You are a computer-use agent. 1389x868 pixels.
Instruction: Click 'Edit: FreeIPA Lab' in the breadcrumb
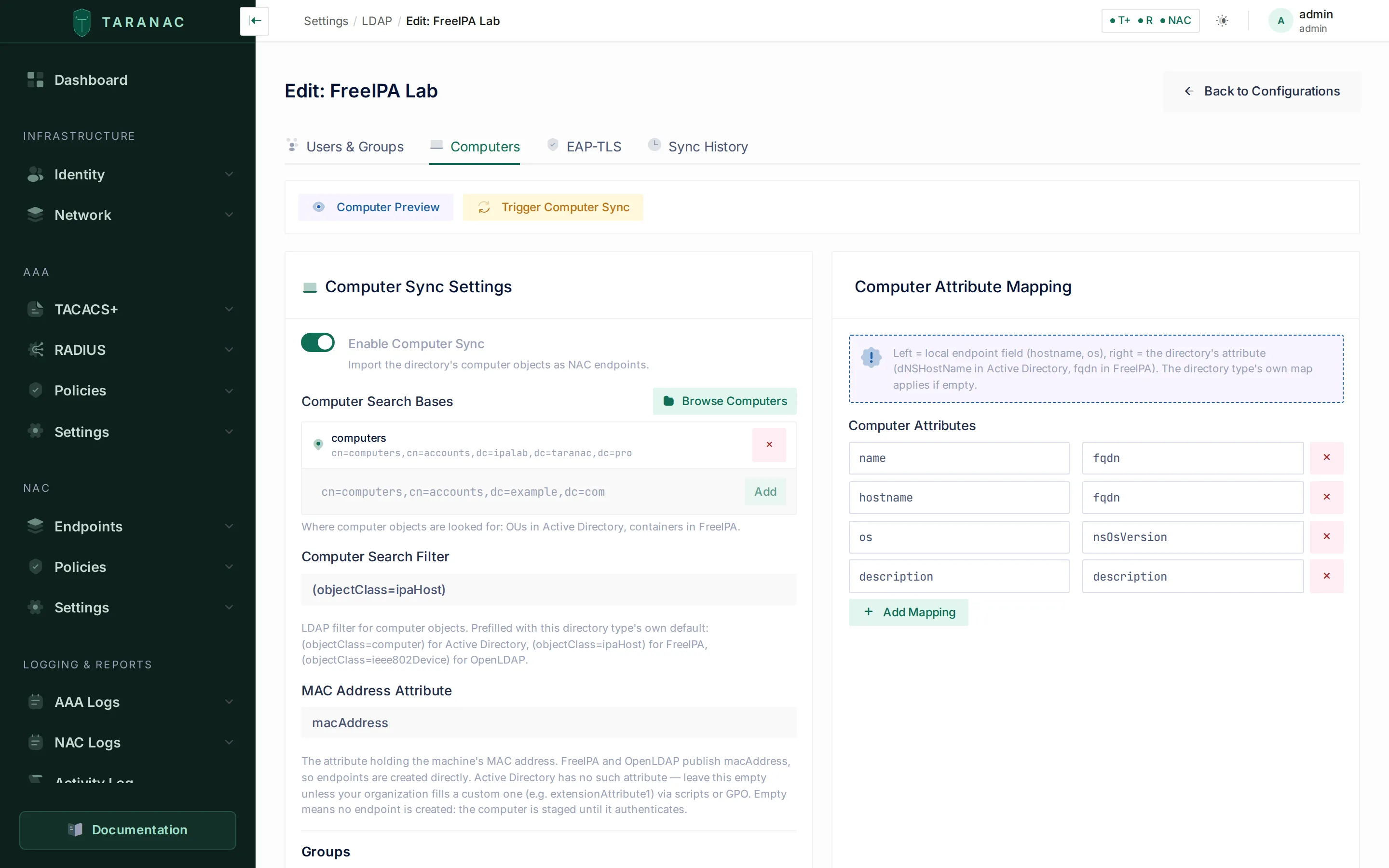coord(453,21)
